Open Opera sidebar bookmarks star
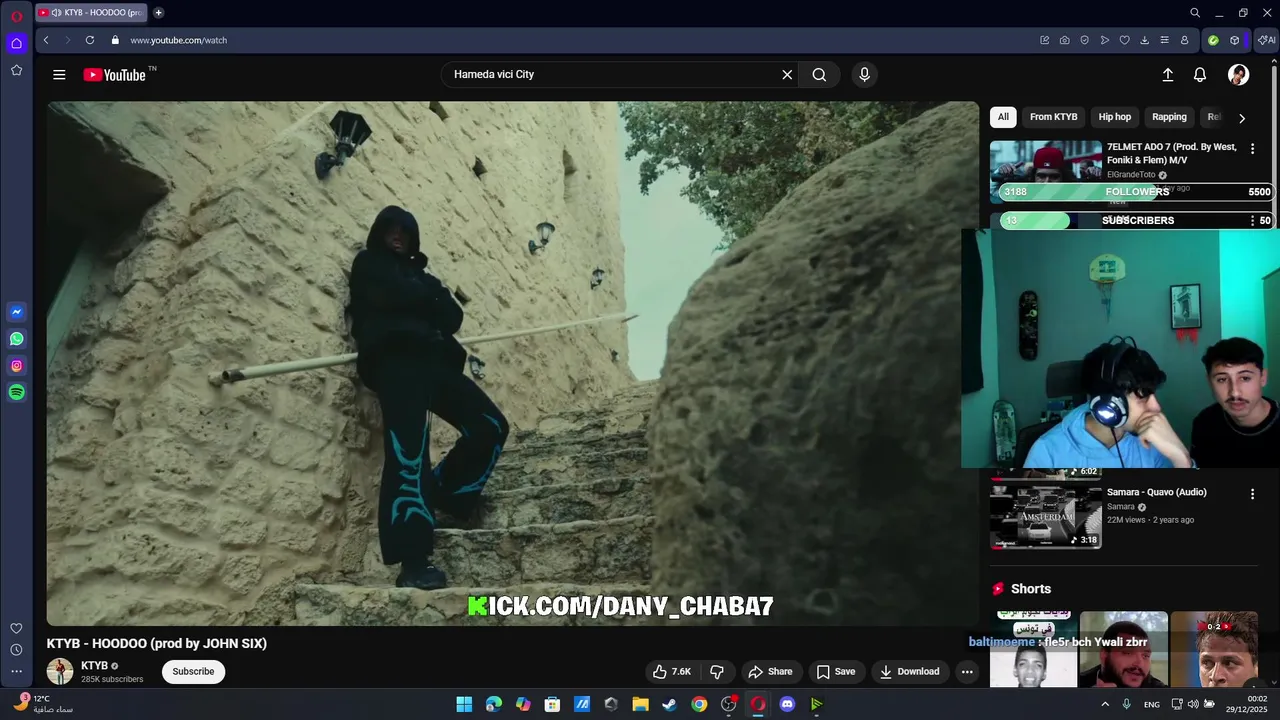This screenshot has width=1280, height=720. tap(16, 70)
